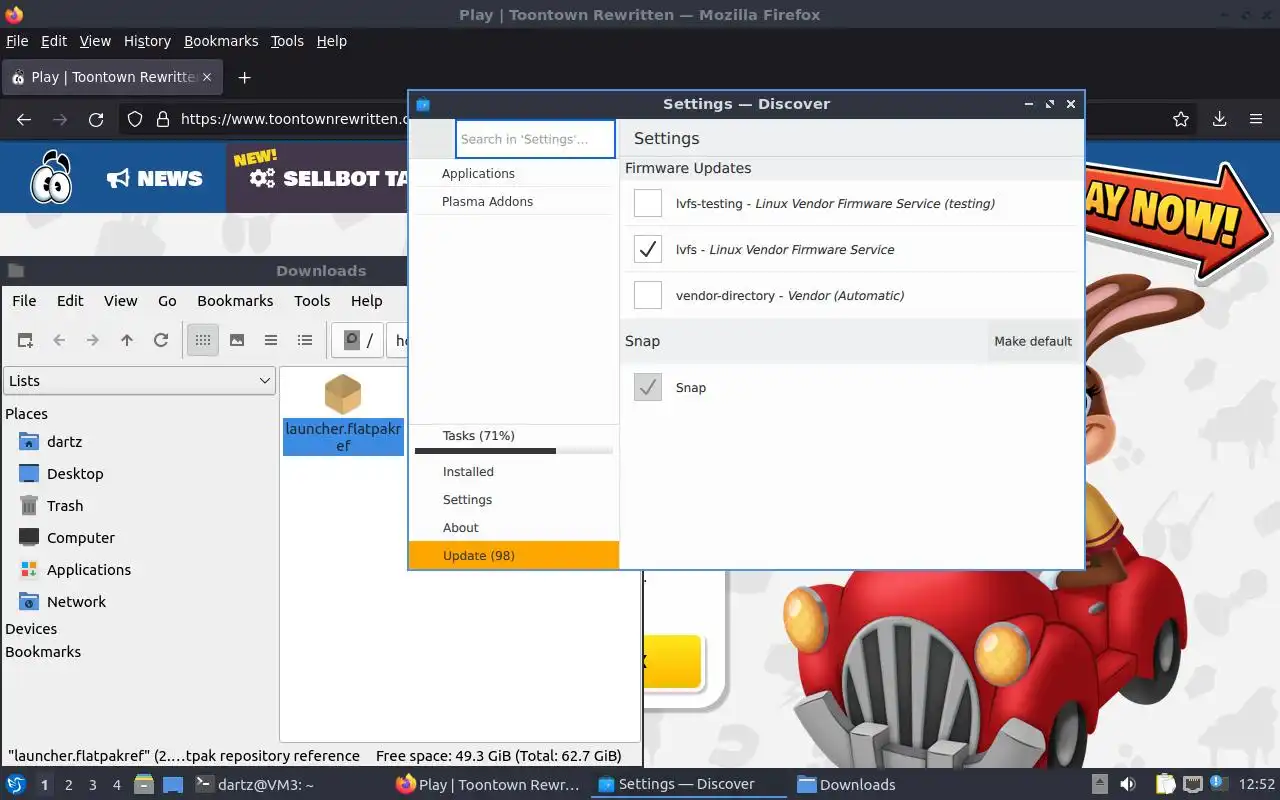Screen dimensions: 1280x800
Task: Open NEWS on Toontown site
Action: (155, 178)
